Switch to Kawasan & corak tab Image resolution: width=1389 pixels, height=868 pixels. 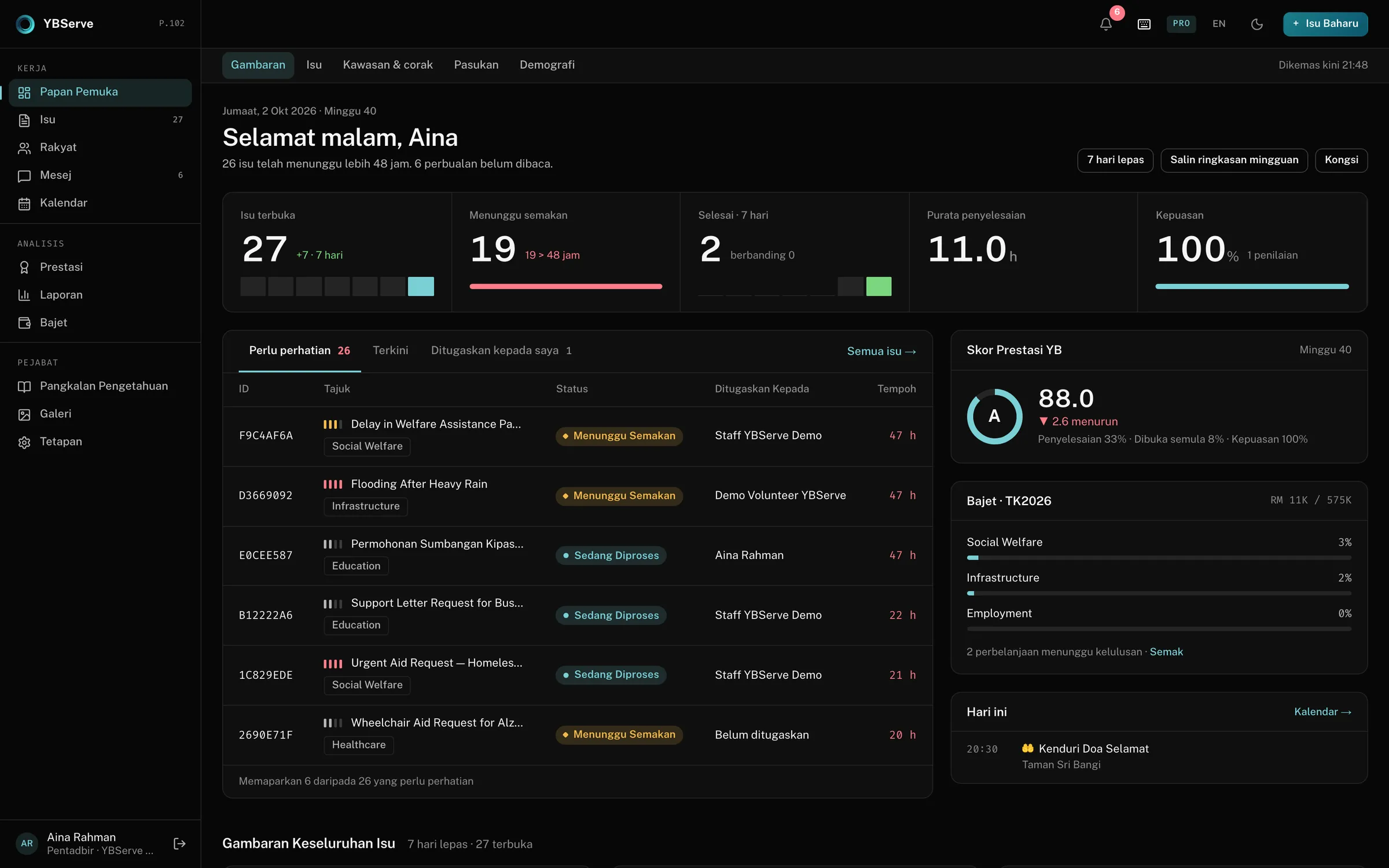(388, 65)
